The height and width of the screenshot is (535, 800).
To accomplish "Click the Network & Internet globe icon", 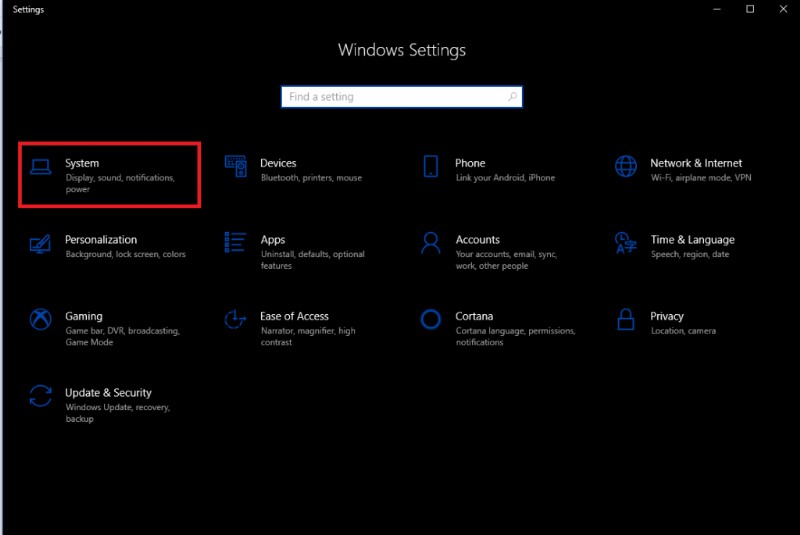I will pos(626,166).
